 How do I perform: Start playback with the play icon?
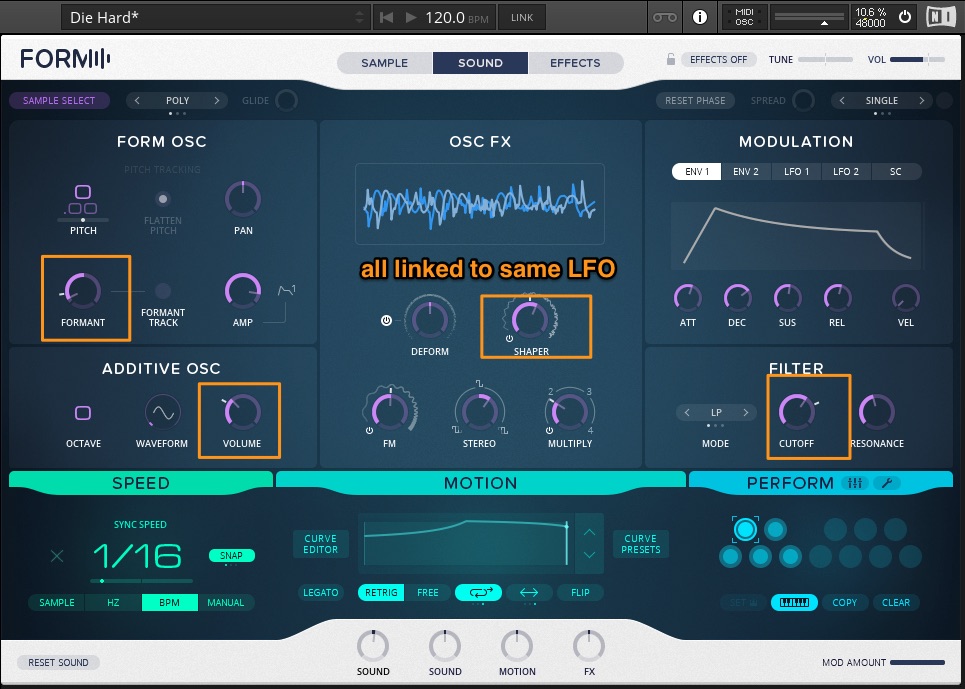pos(410,17)
